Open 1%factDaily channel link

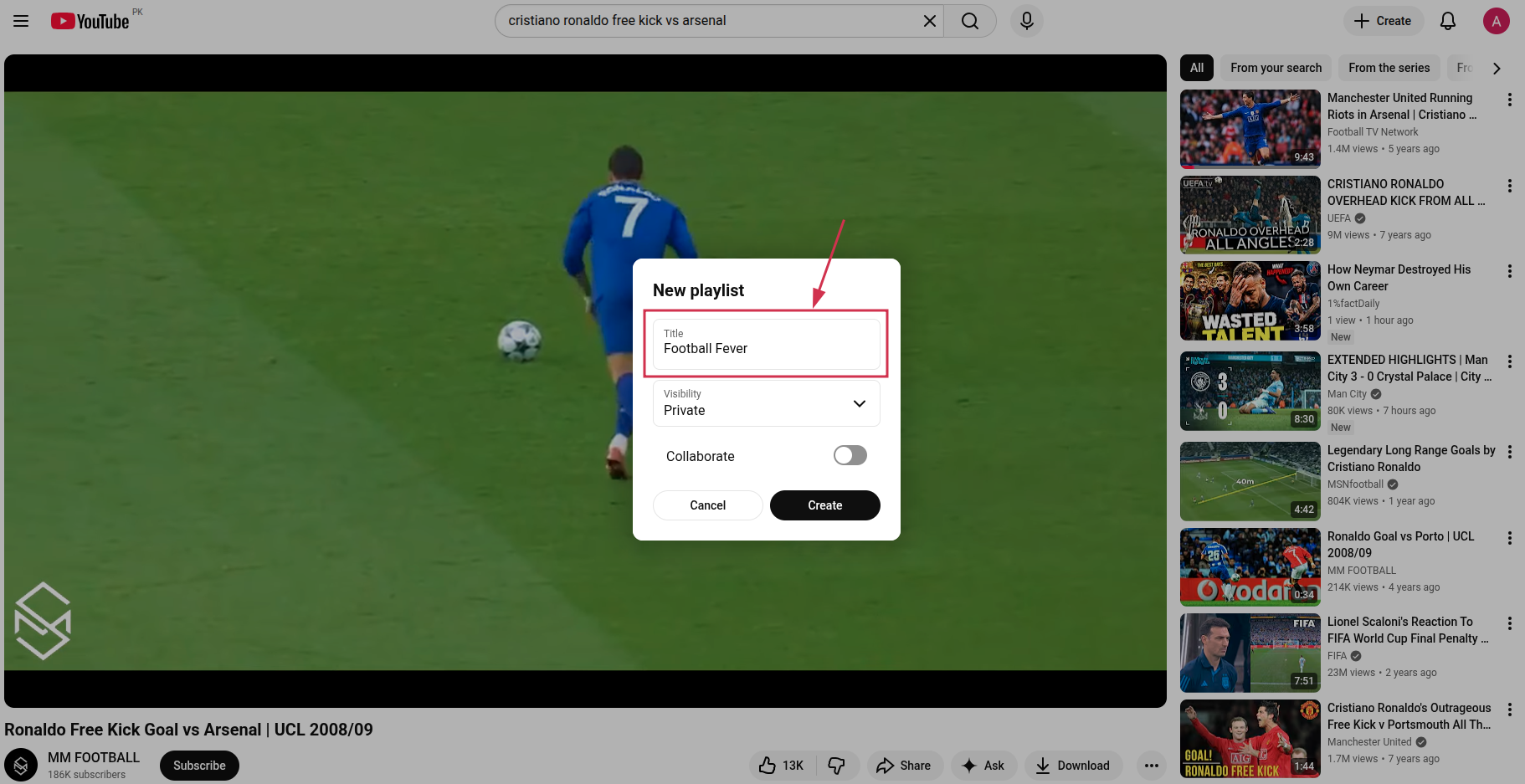[1353, 304]
